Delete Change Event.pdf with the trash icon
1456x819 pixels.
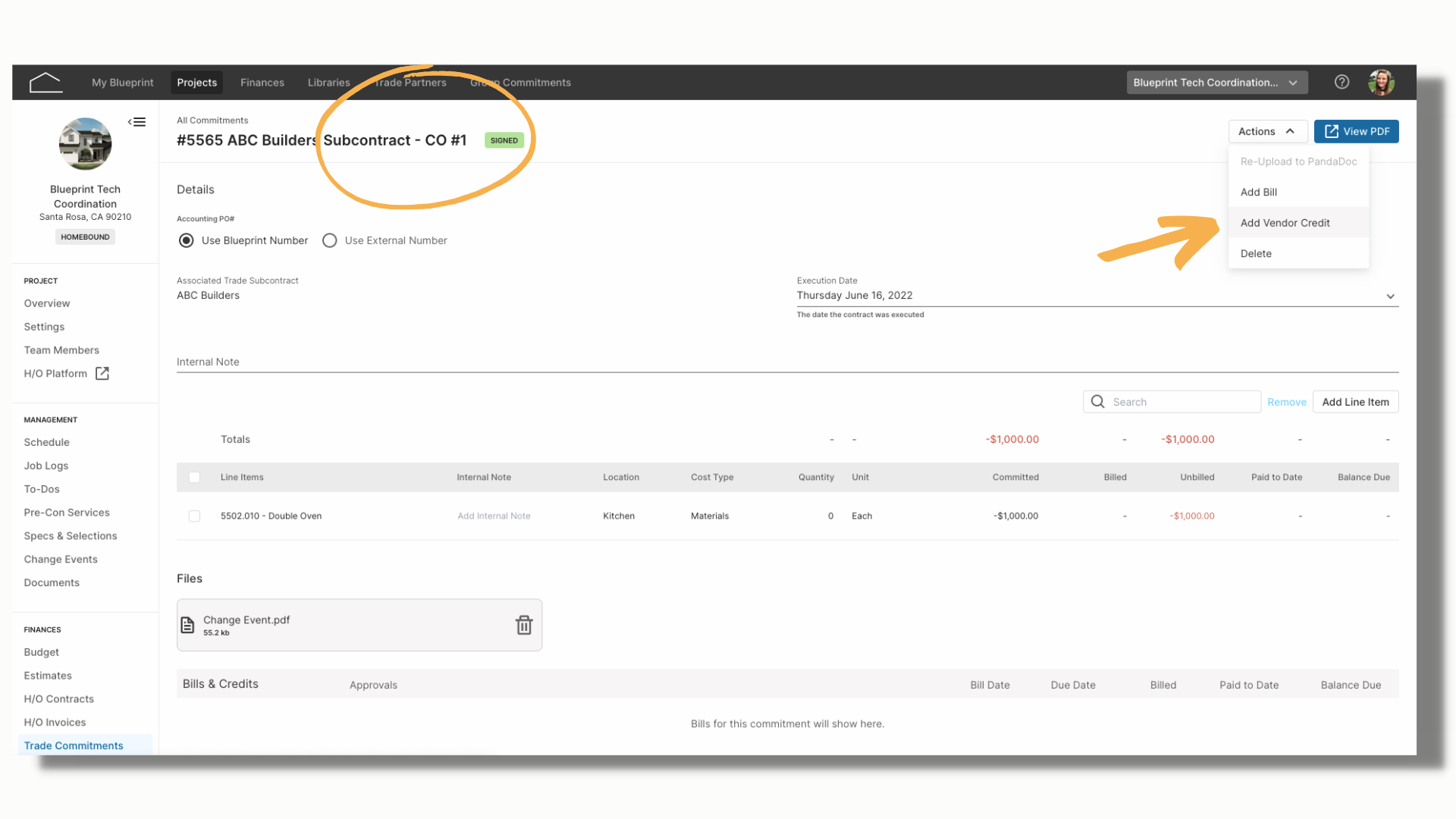click(524, 625)
